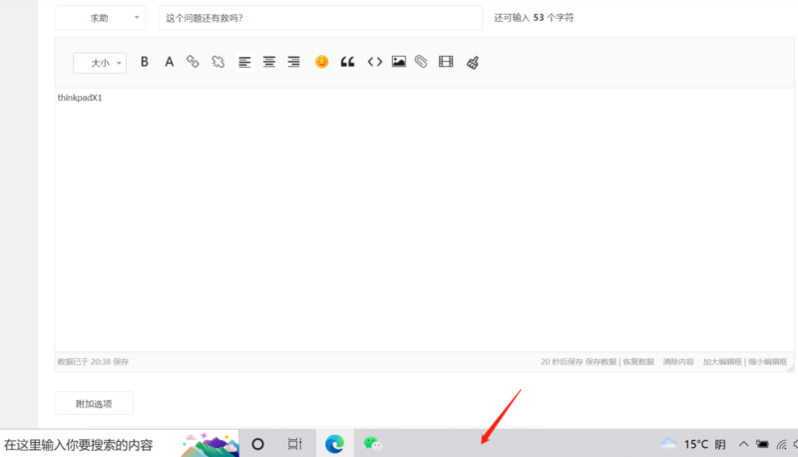Click the 清除内容 link

point(678,361)
